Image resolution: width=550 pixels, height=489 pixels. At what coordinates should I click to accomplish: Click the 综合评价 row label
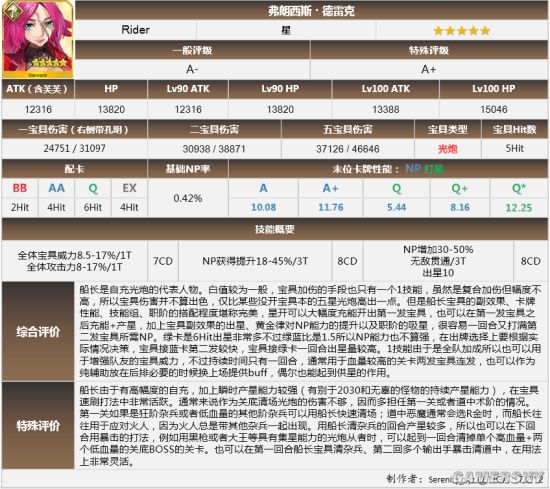(x=38, y=332)
